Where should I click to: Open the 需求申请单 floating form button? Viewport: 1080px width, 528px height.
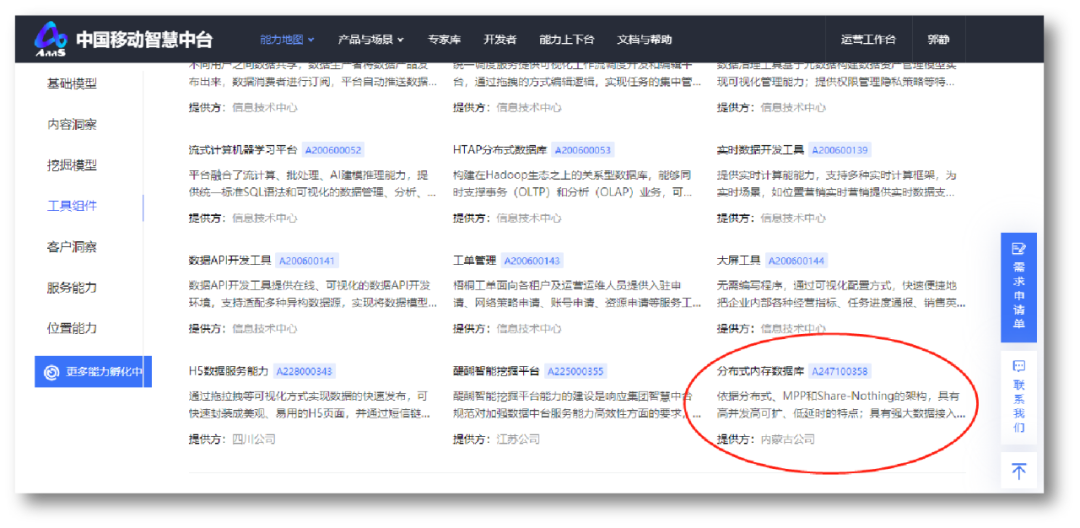(x=1018, y=287)
